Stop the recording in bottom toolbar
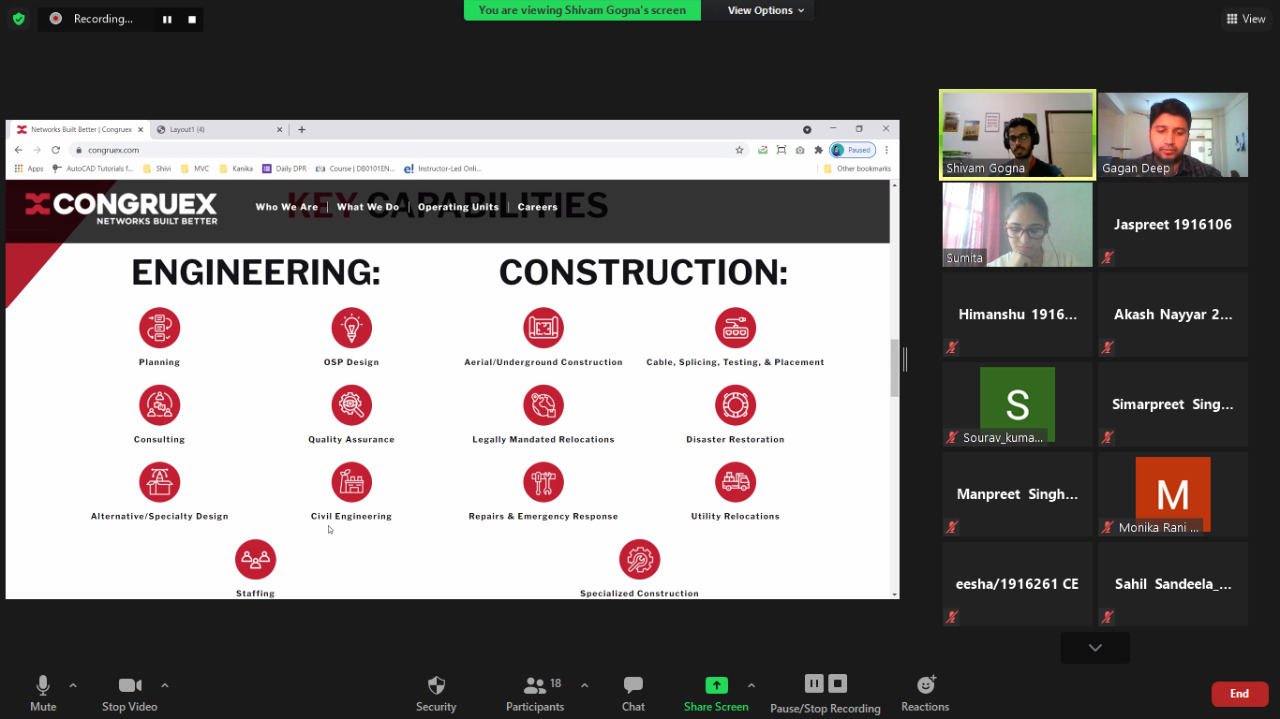This screenshot has width=1280, height=719. [838, 684]
